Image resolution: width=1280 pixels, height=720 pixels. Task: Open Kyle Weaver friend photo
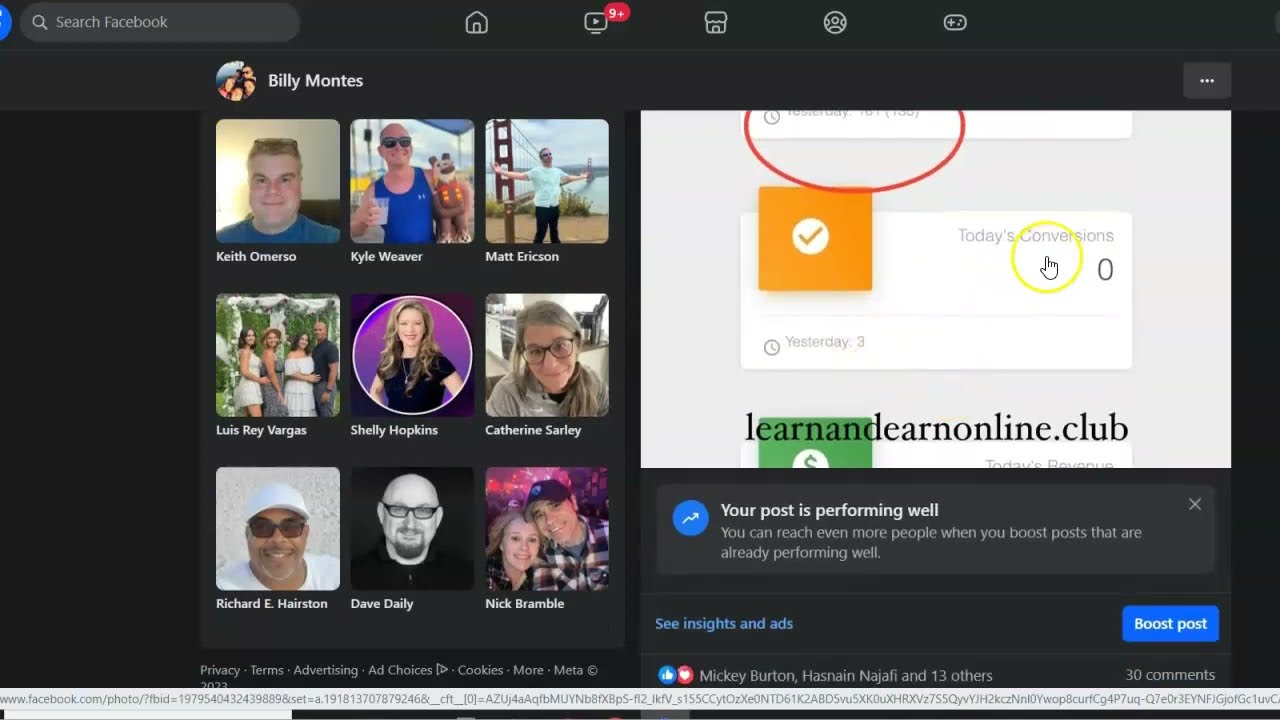[412, 181]
